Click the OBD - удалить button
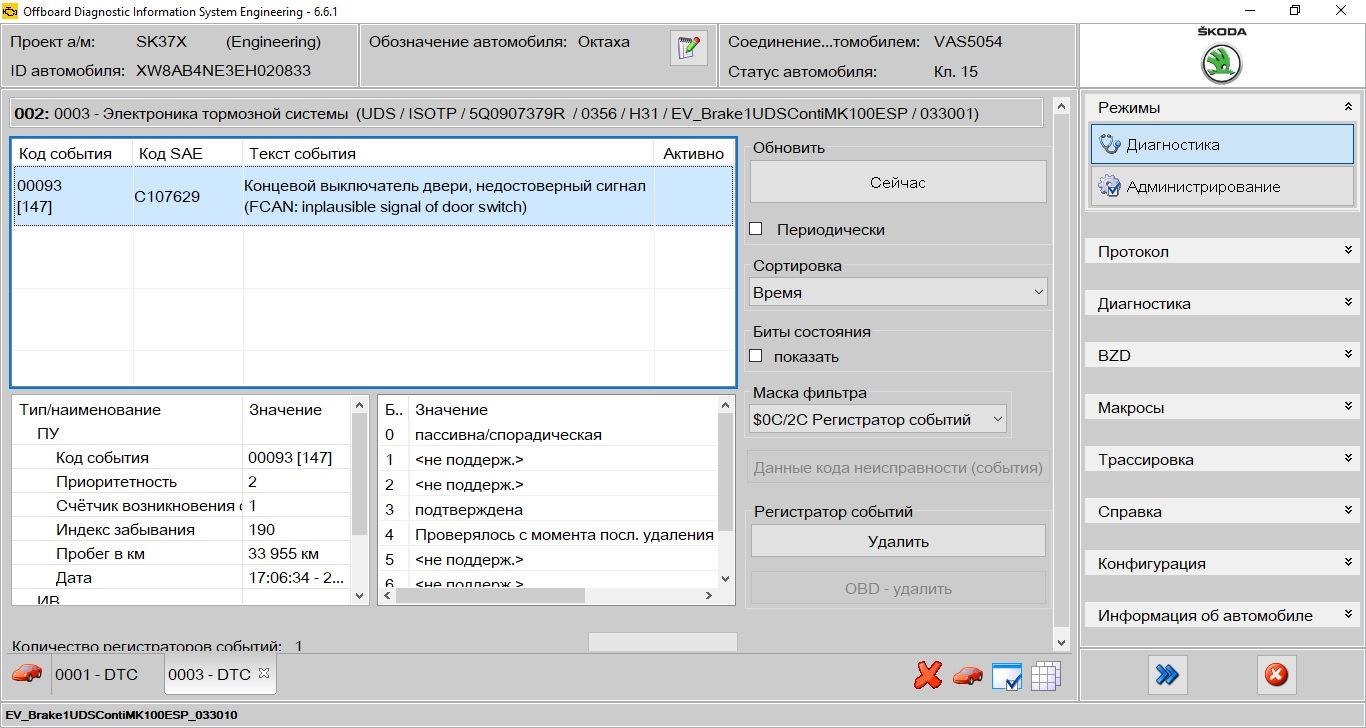Viewport: 1366px width, 728px height. coord(898,588)
